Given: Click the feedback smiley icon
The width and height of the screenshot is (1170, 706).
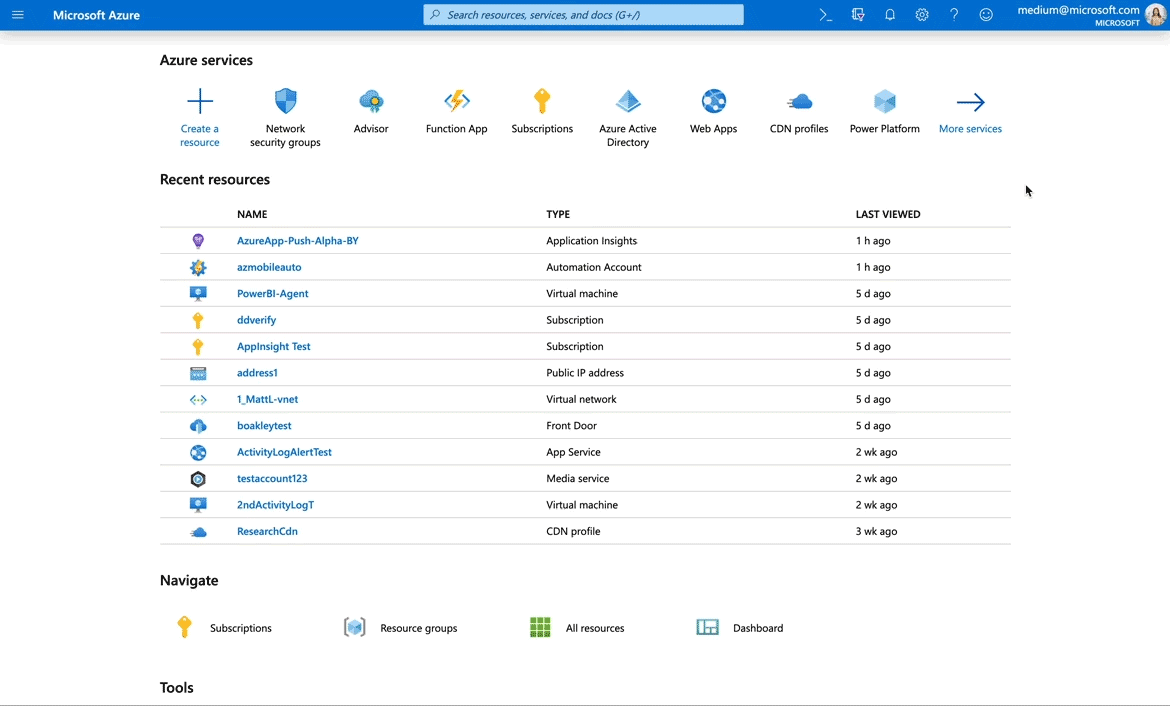Looking at the screenshot, I should click(x=986, y=15).
